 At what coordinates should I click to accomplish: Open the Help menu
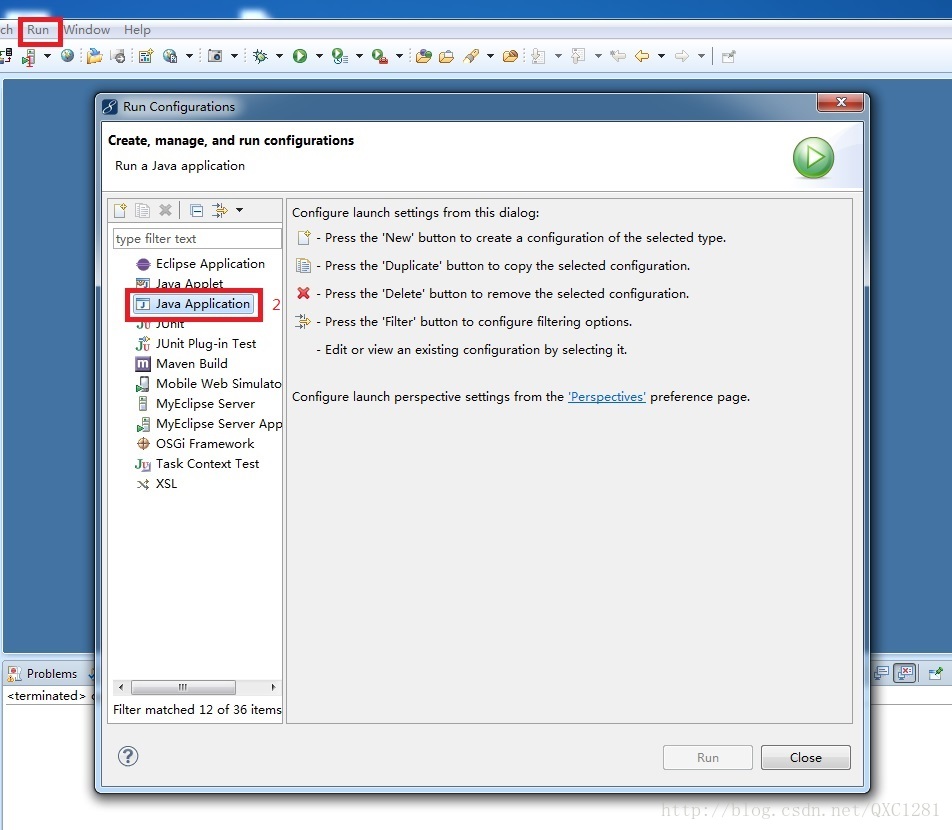coord(137,30)
